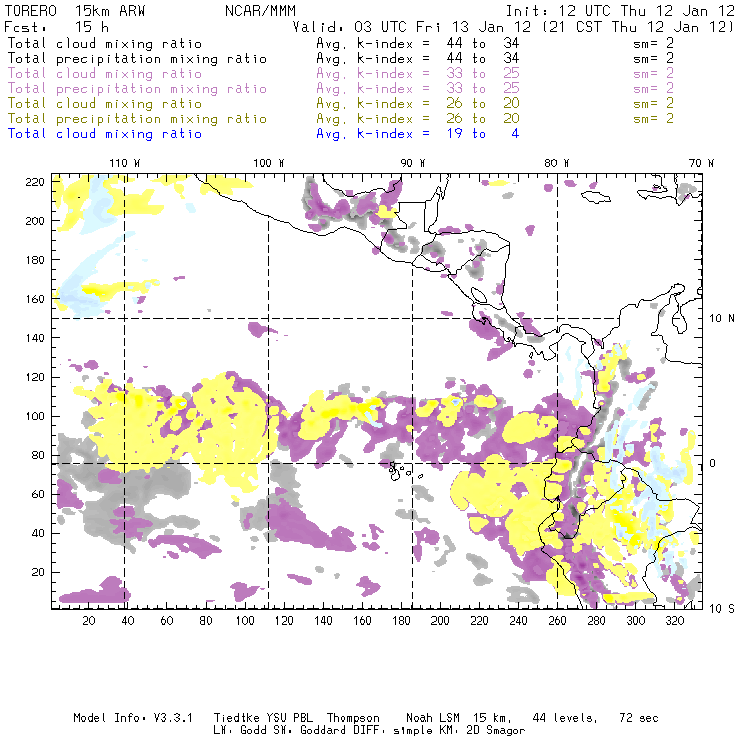
Task: Click blue "Avg. k-index = 19 to 4" text
Action: pyautogui.click(x=418, y=134)
